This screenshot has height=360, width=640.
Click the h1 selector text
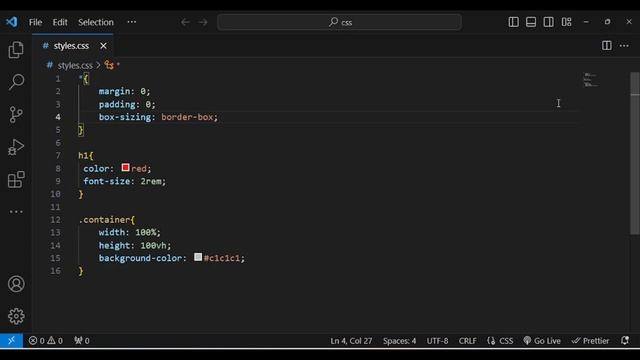coord(83,156)
